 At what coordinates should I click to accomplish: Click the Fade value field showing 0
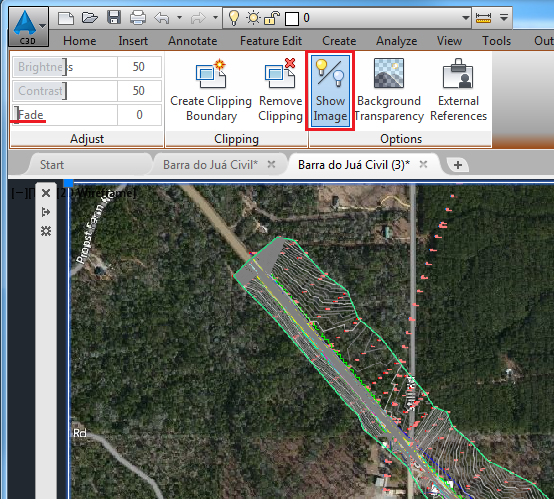pos(139,115)
